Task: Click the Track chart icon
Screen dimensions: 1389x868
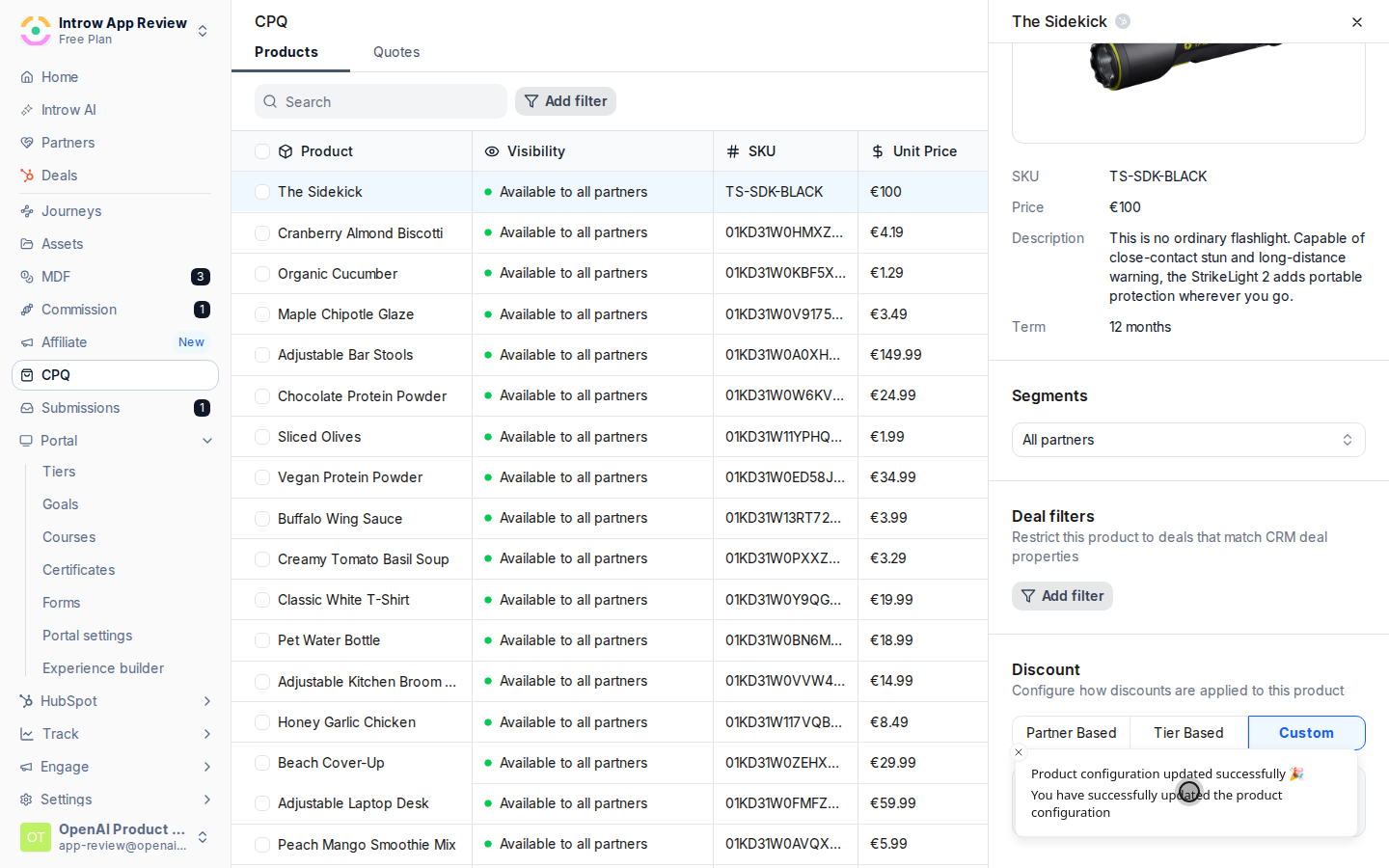Action: click(27, 734)
